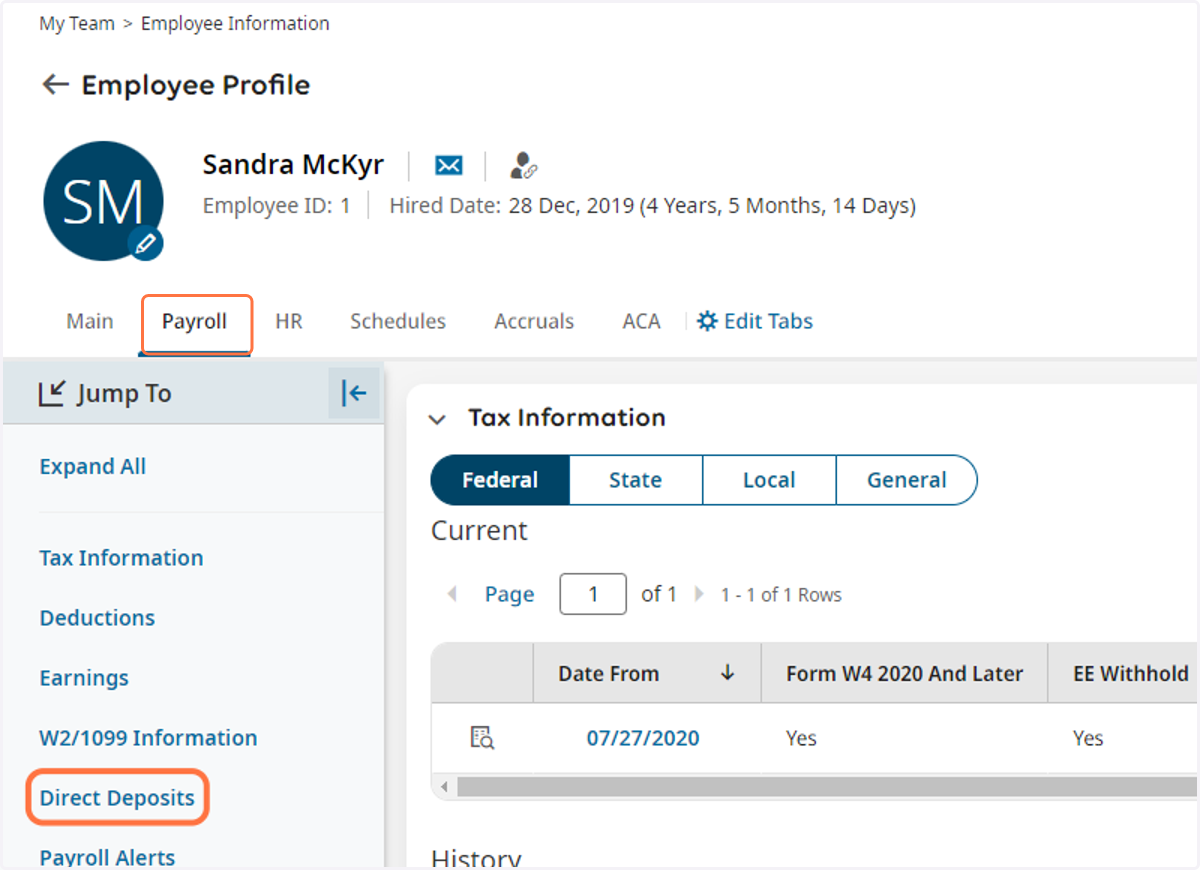This screenshot has height=870, width=1200.
Task: Jump to Payroll Alerts
Action: click(x=107, y=857)
